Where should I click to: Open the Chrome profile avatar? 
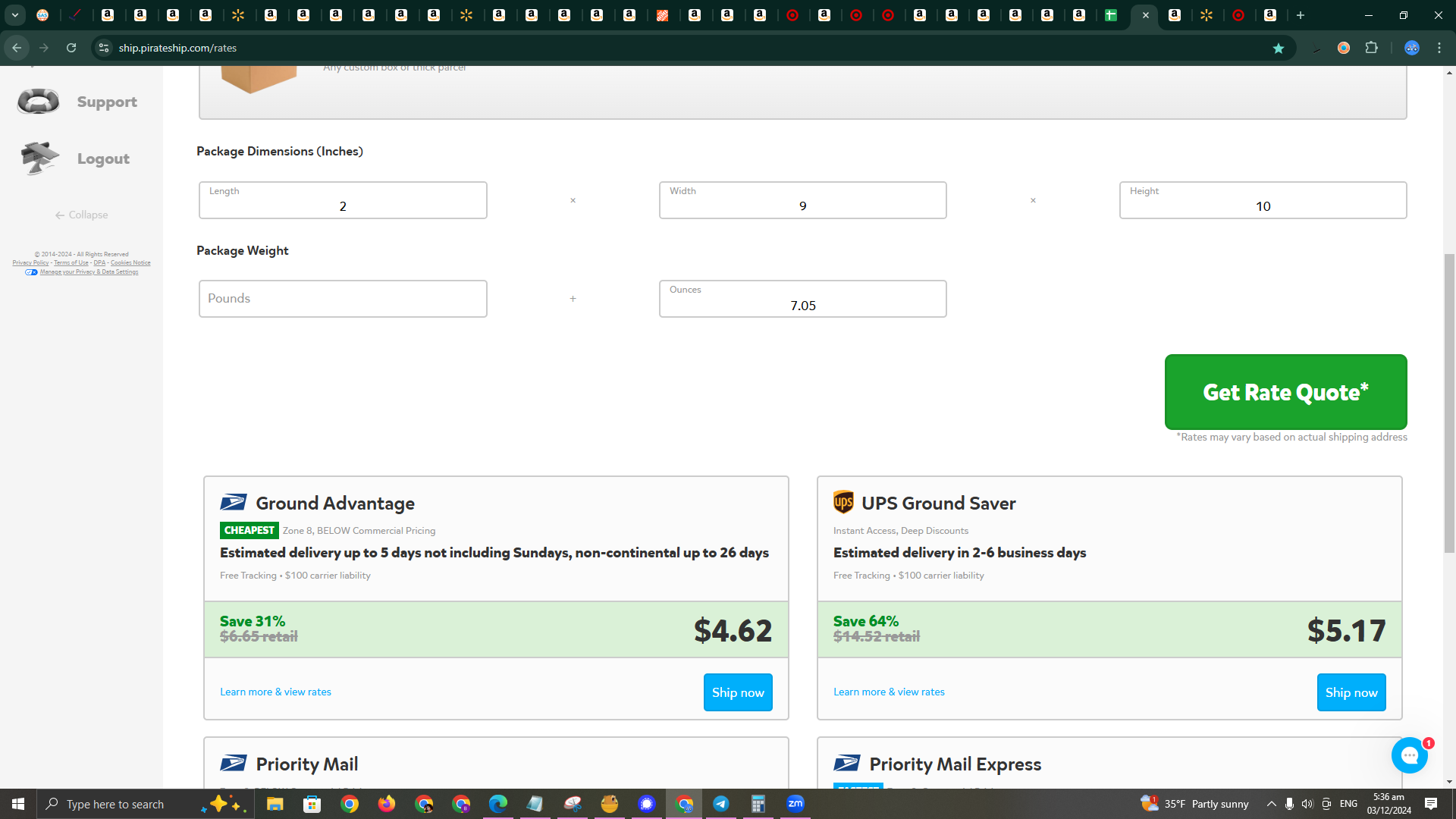point(1411,48)
